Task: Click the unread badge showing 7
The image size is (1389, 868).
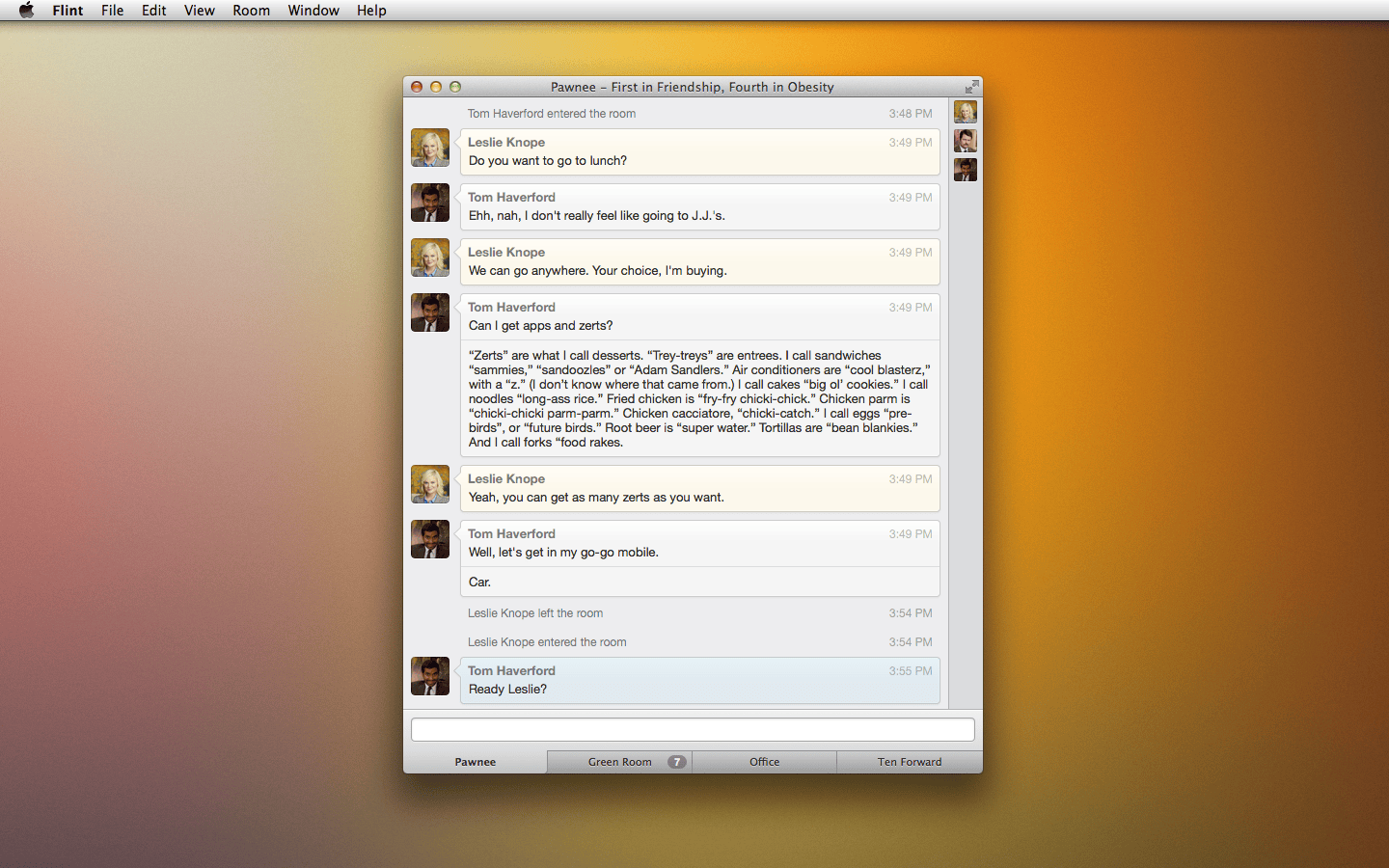Action: pyautogui.click(x=677, y=762)
